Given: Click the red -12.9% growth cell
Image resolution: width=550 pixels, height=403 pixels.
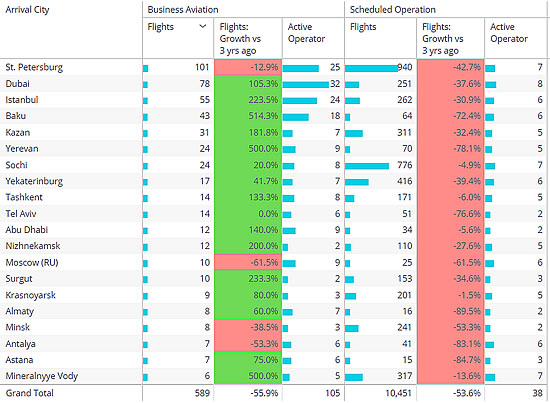Looking at the screenshot, I should 248,67.
